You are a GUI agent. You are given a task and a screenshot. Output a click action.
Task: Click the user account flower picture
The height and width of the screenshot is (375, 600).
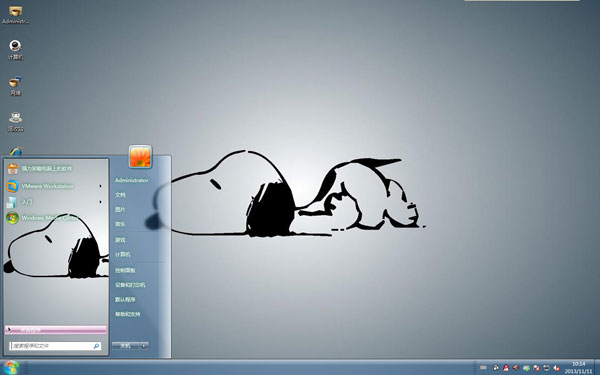[x=140, y=157]
